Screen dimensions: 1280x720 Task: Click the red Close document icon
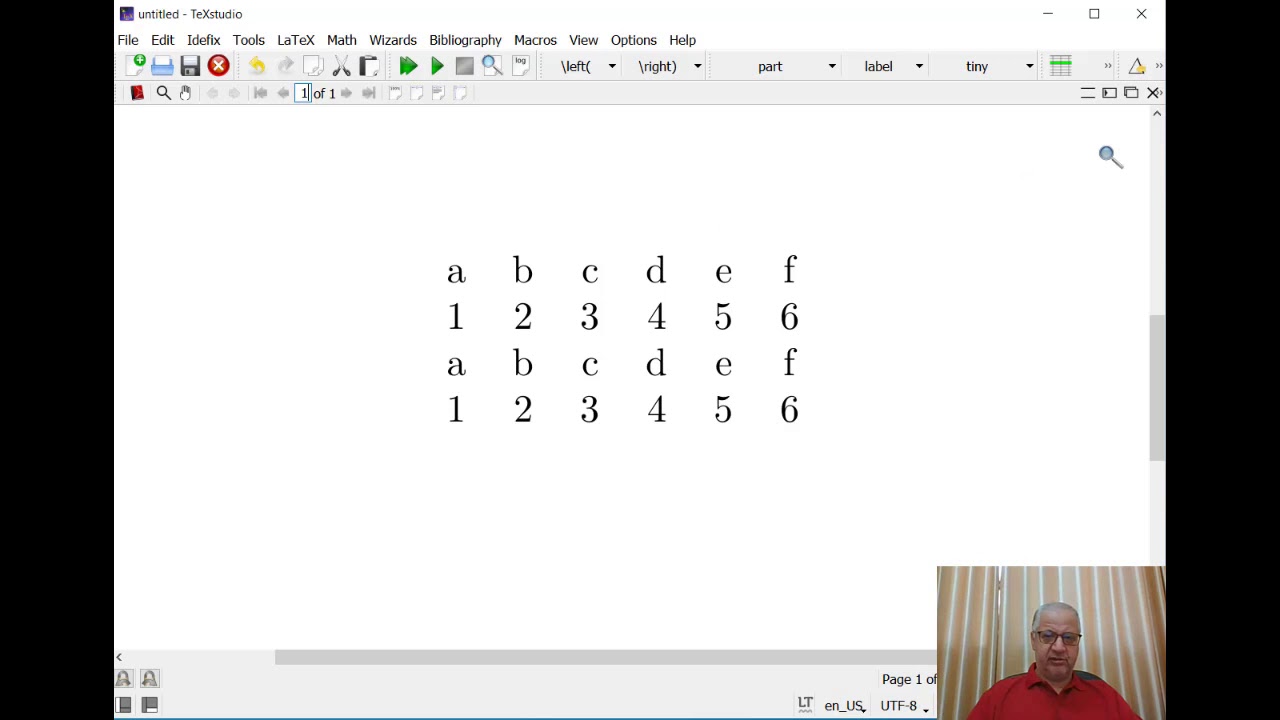pyautogui.click(x=218, y=66)
